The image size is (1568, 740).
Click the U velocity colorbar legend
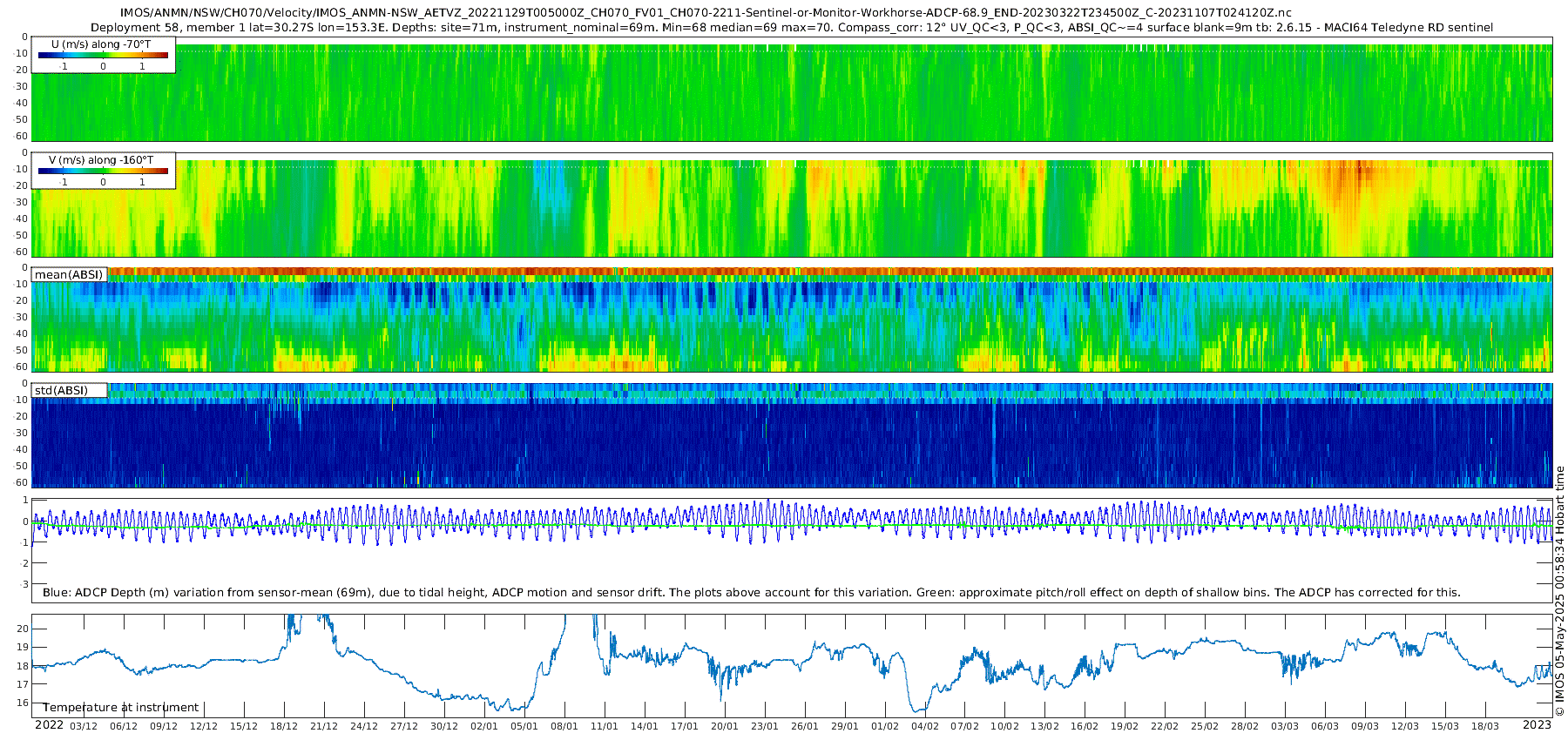103,55
